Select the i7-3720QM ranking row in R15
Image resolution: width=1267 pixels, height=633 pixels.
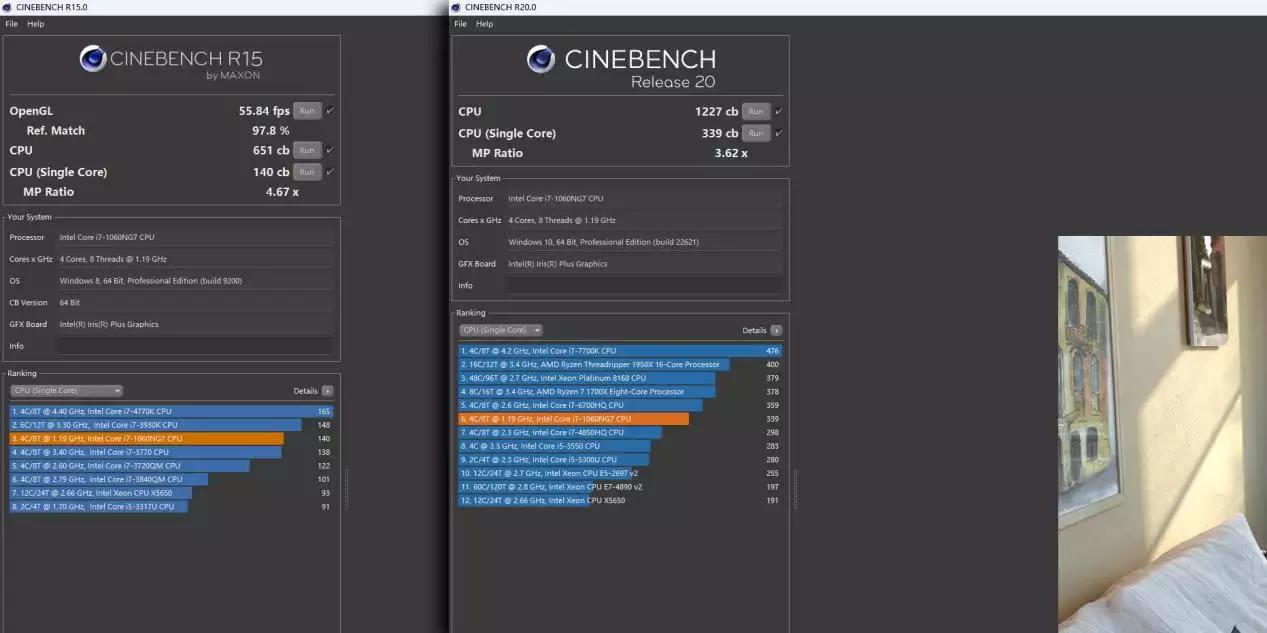point(171,465)
